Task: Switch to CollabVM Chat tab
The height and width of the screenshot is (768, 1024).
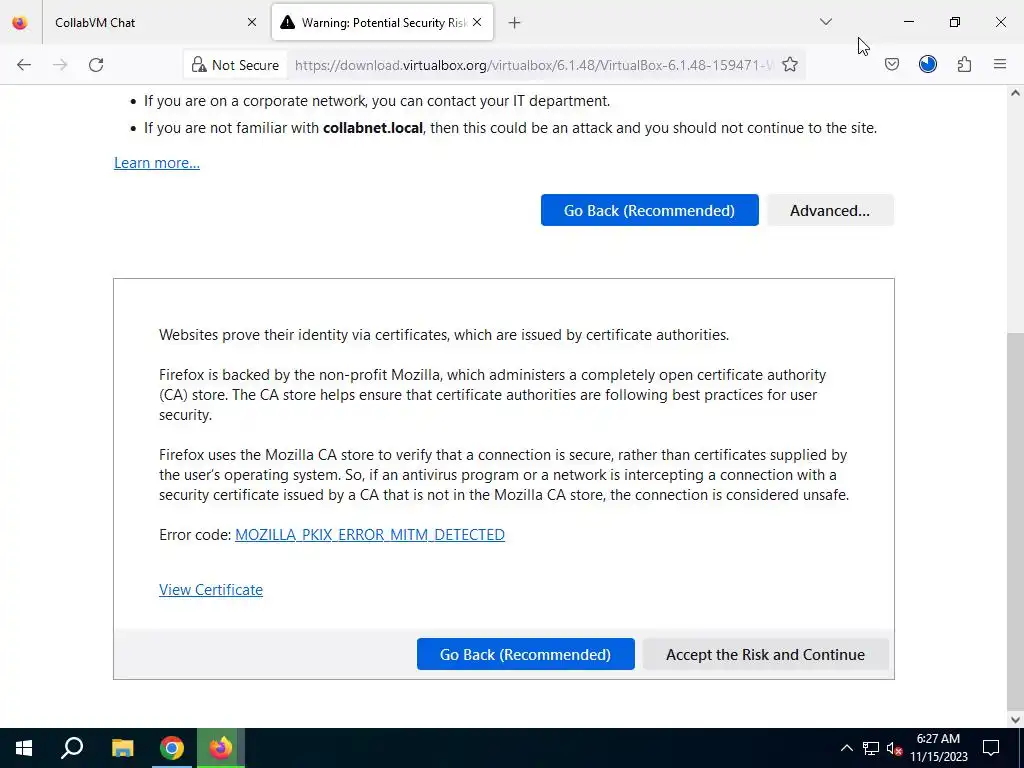Action: pyautogui.click(x=151, y=23)
